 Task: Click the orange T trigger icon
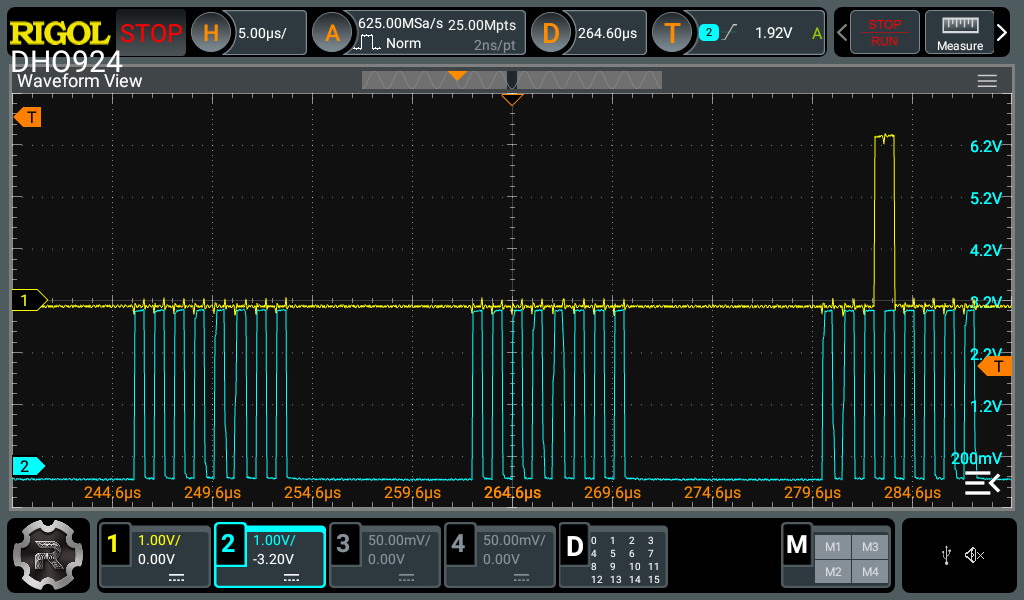click(672, 33)
